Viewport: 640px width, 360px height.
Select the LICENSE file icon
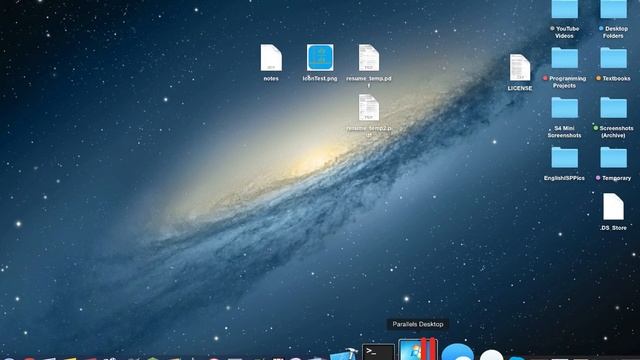520,67
